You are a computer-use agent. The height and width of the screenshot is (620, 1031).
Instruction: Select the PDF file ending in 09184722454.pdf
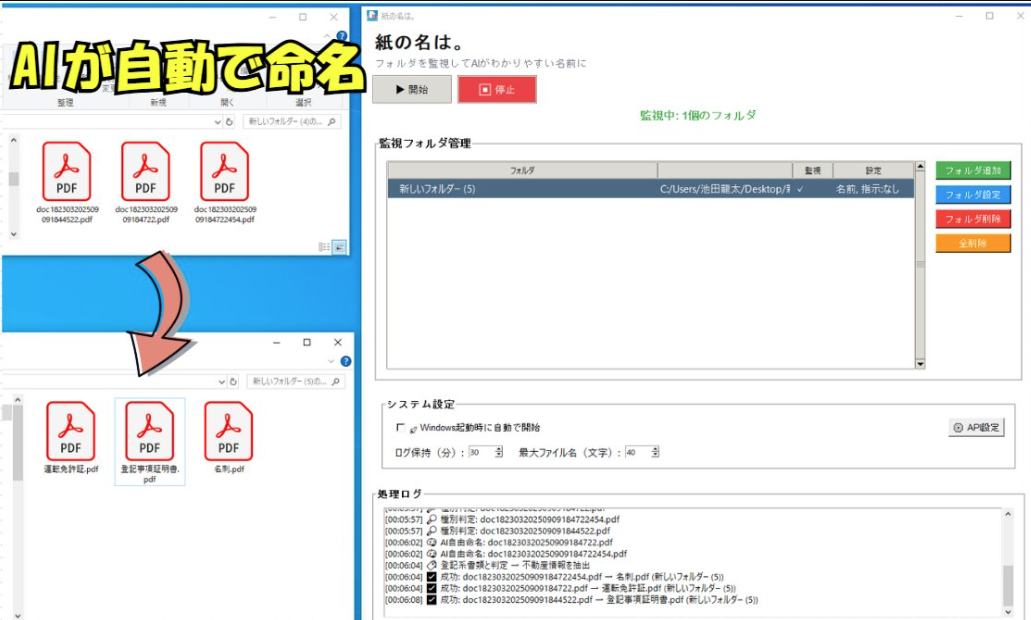pyautogui.click(x=224, y=172)
